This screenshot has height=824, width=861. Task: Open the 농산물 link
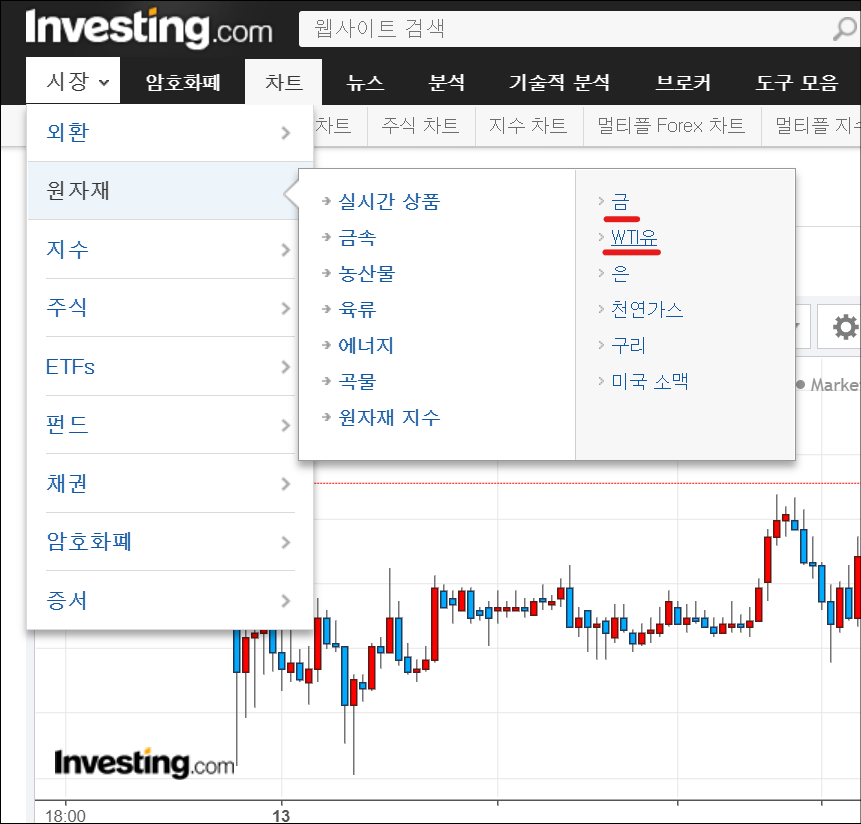[367, 273]
